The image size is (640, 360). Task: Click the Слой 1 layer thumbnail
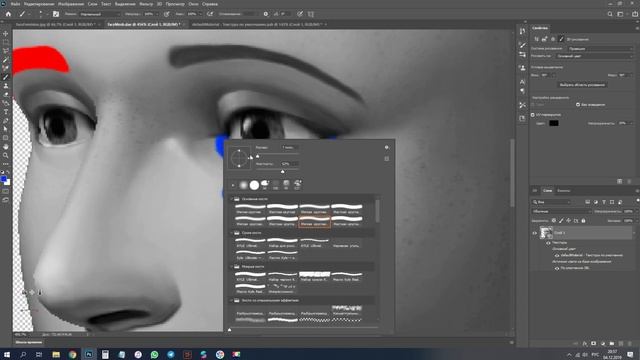coord(546,233)
